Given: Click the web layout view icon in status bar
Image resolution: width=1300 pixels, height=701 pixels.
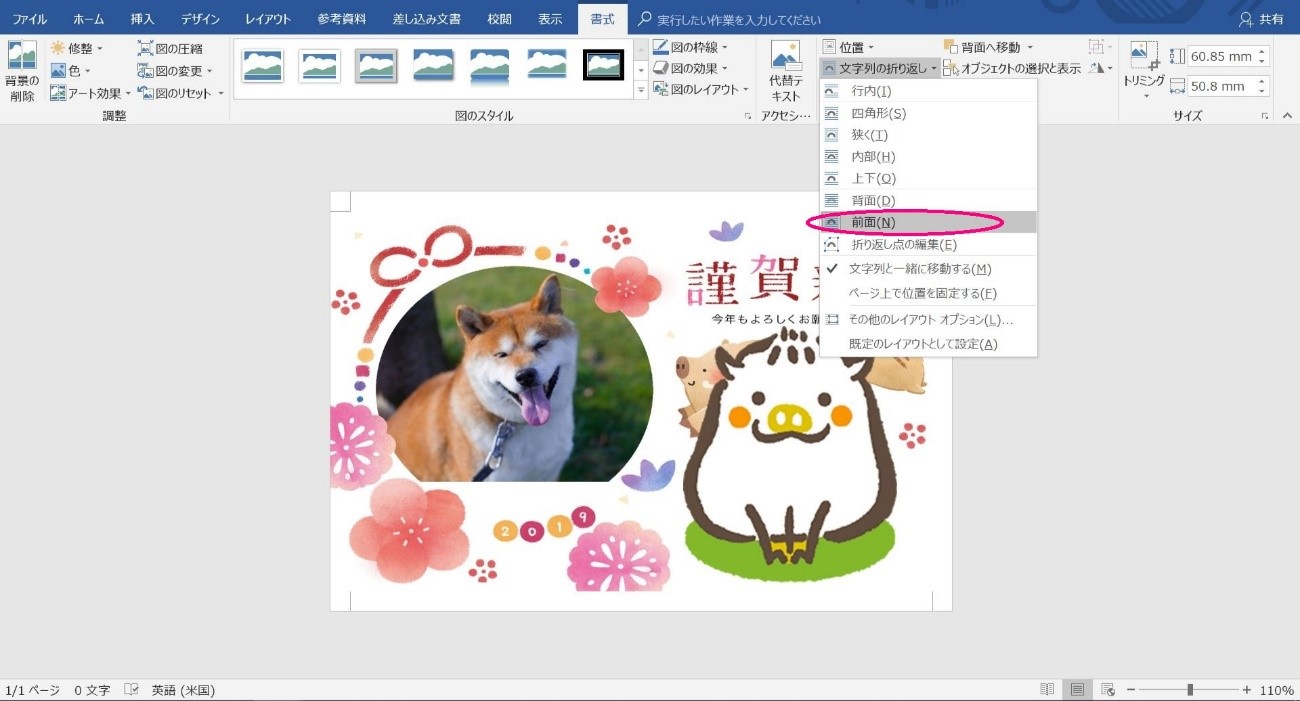Looking at the screenshot, I should 1107,690.
